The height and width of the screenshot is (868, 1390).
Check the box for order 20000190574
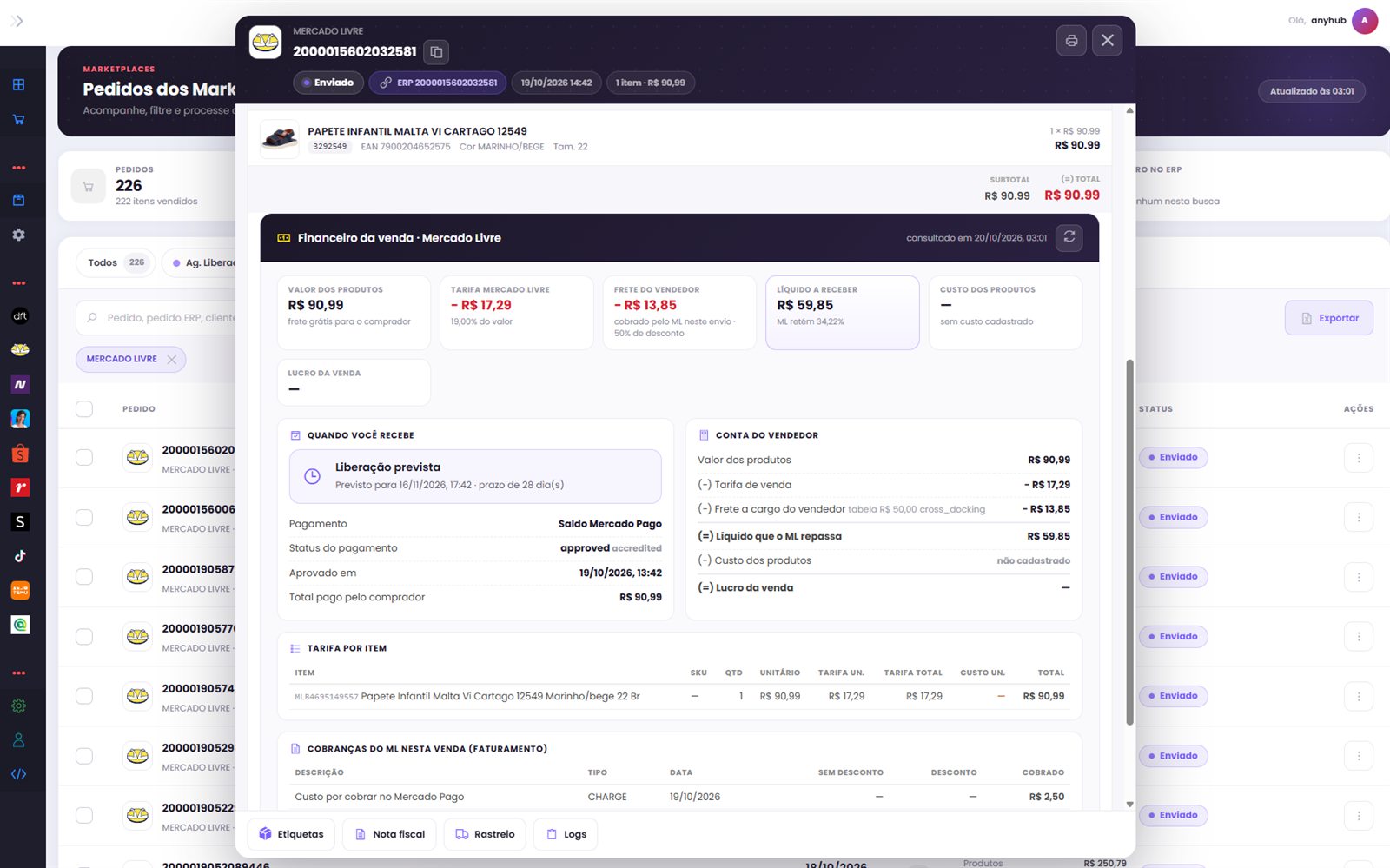pyautogui.click(x=84, y=696)
